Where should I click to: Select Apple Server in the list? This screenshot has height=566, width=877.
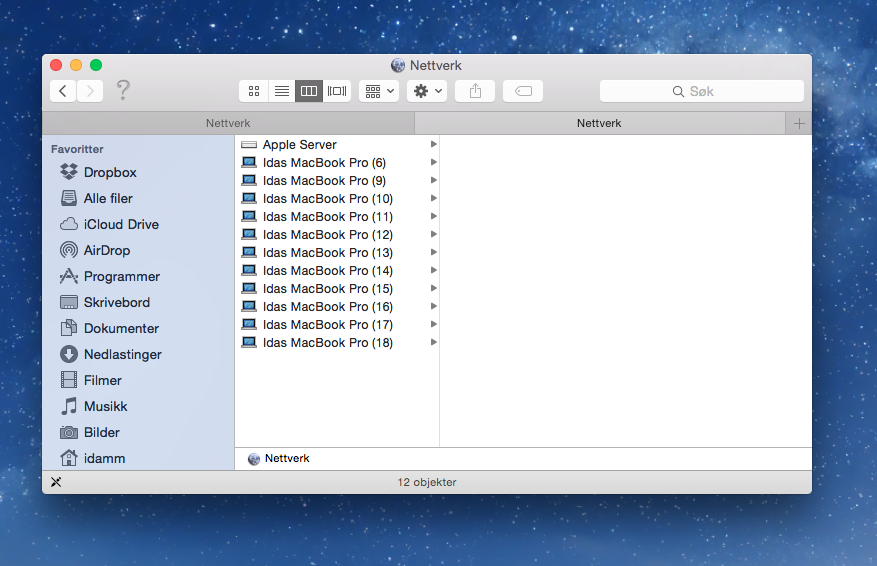click(337, 144)
